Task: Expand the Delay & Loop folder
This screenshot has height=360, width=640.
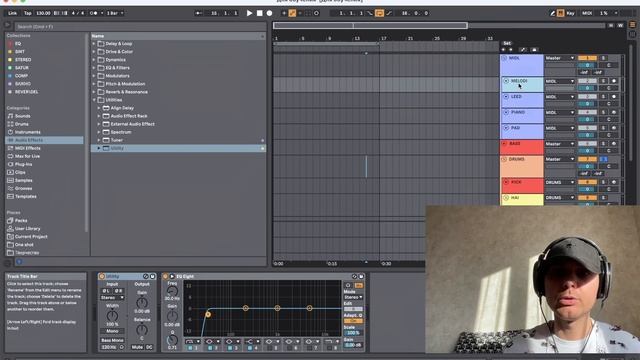Action: coord(94,44)
